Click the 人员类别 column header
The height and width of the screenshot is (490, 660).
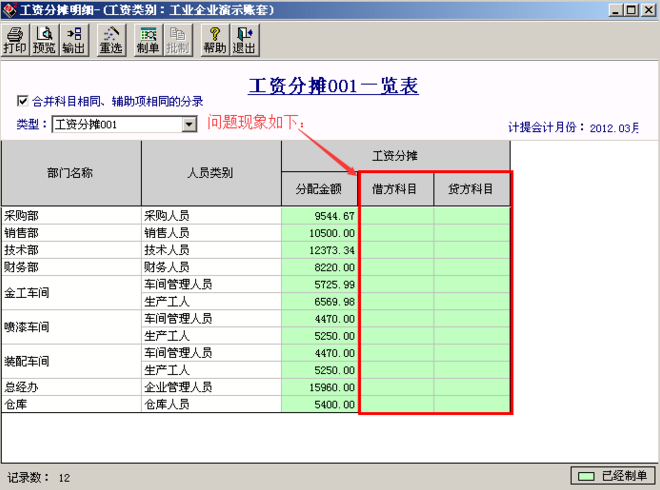210,173
